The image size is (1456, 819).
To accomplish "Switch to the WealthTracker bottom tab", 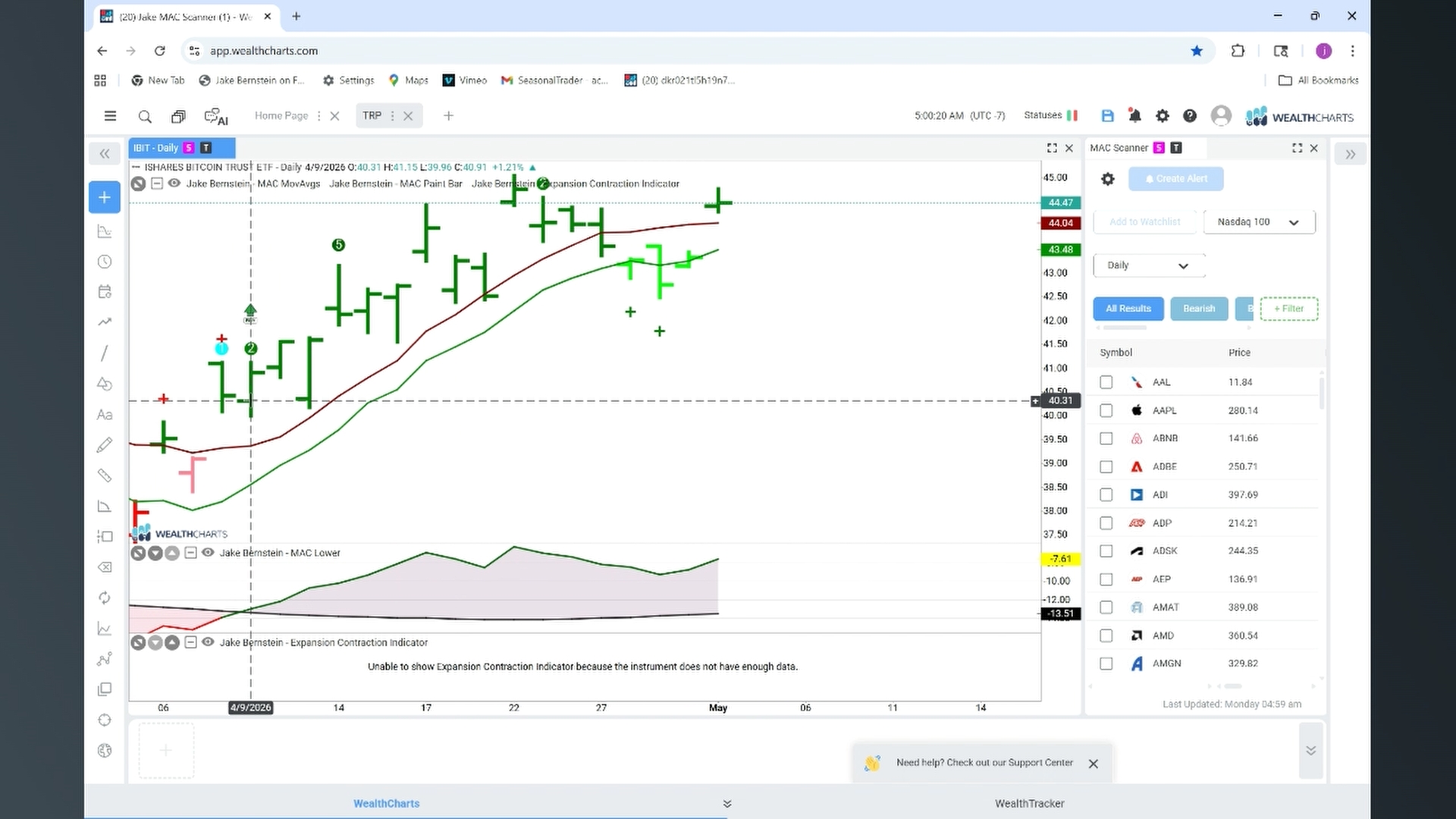I will pos(1029,803).
